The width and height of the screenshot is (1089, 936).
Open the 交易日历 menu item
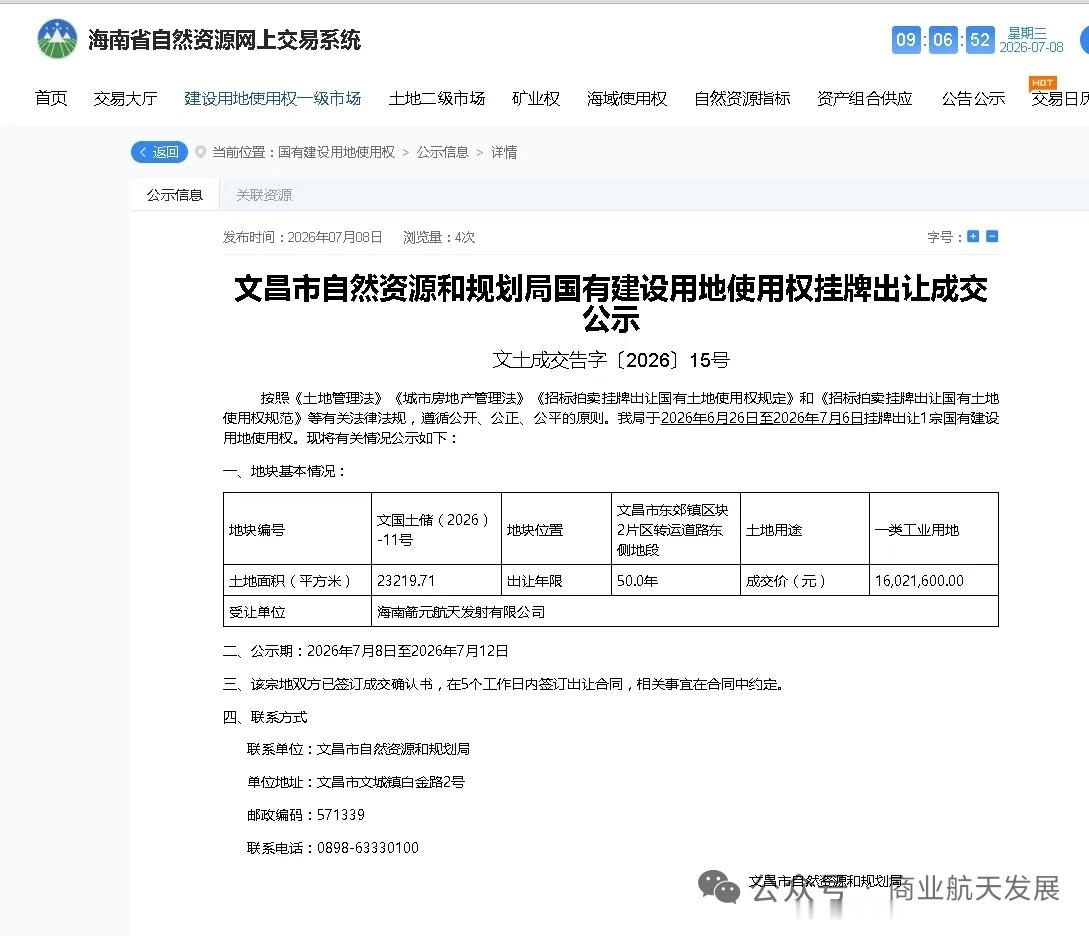click(1060, 99)
